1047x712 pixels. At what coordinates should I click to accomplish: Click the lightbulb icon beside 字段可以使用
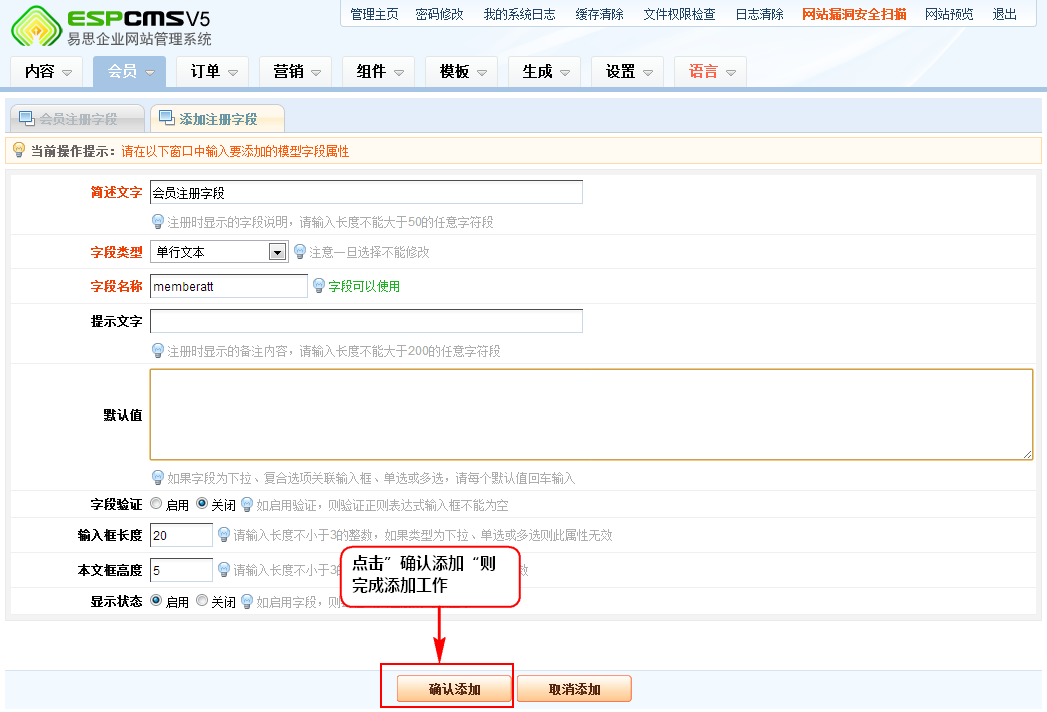[320, 286]
